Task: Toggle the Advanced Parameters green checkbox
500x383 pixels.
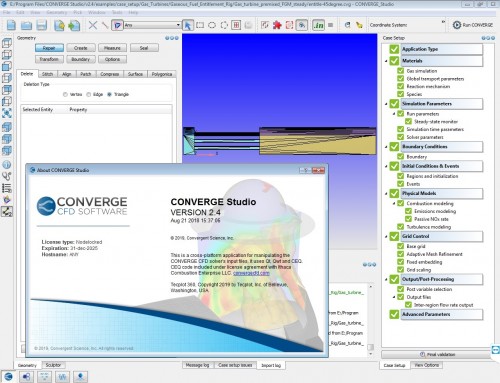Action: click(x=394, y=314)
